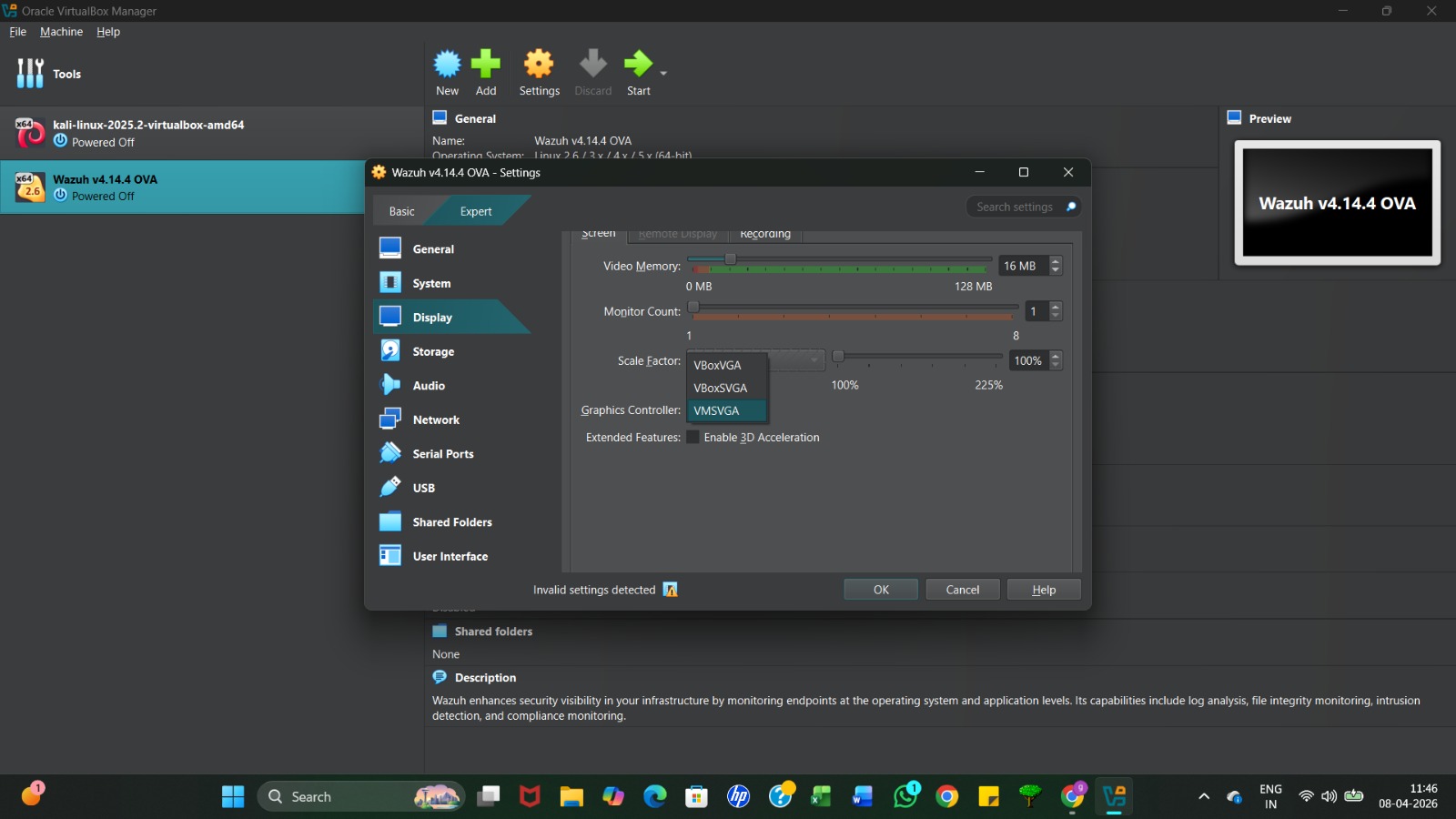Click the New machine toolbar icon

[x=447, y=73]
